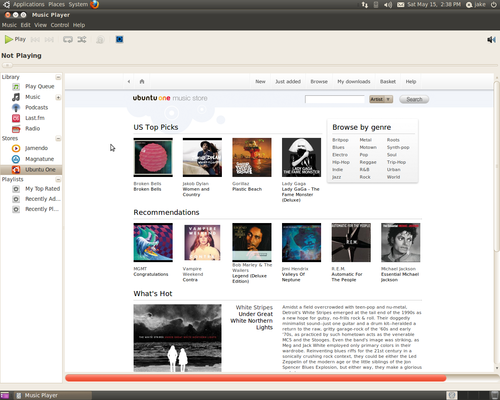Open R.E.M. Automatic For The People cover

pos(351,242)
